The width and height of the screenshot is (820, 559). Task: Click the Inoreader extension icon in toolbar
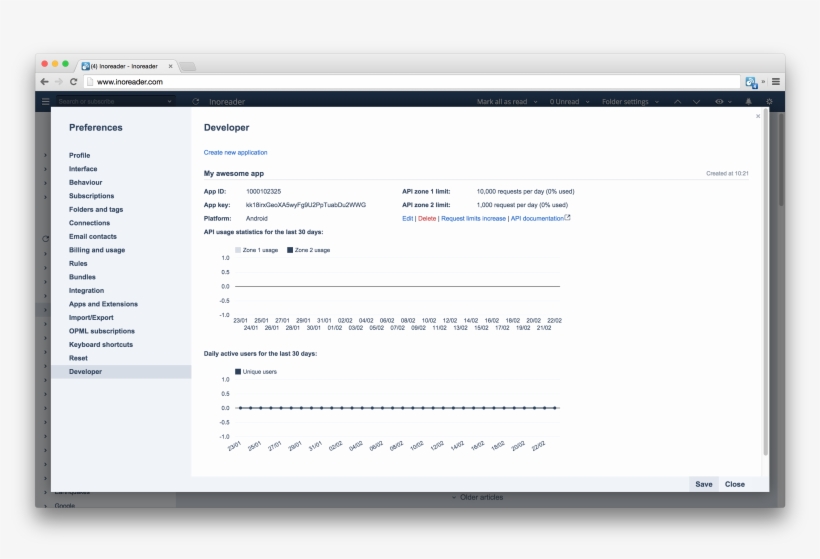[751, 82]
